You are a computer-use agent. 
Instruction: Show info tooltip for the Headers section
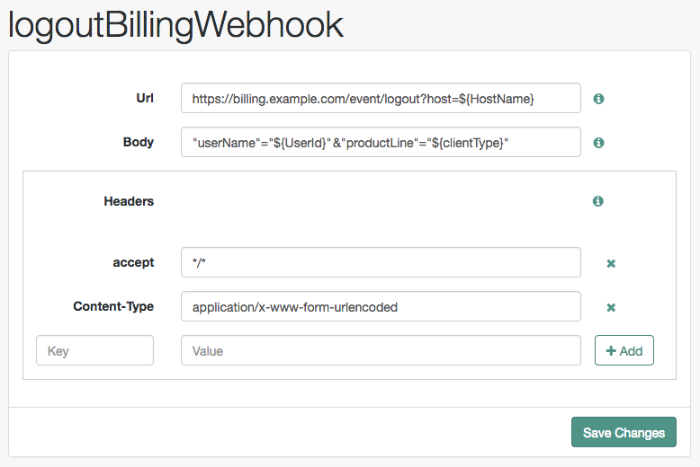point(598,201)
